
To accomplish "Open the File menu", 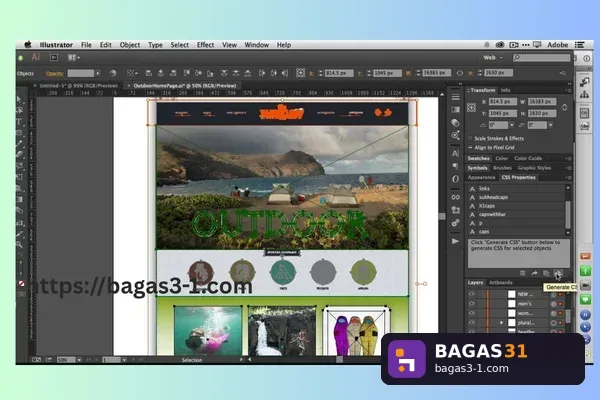I will 86,45.
